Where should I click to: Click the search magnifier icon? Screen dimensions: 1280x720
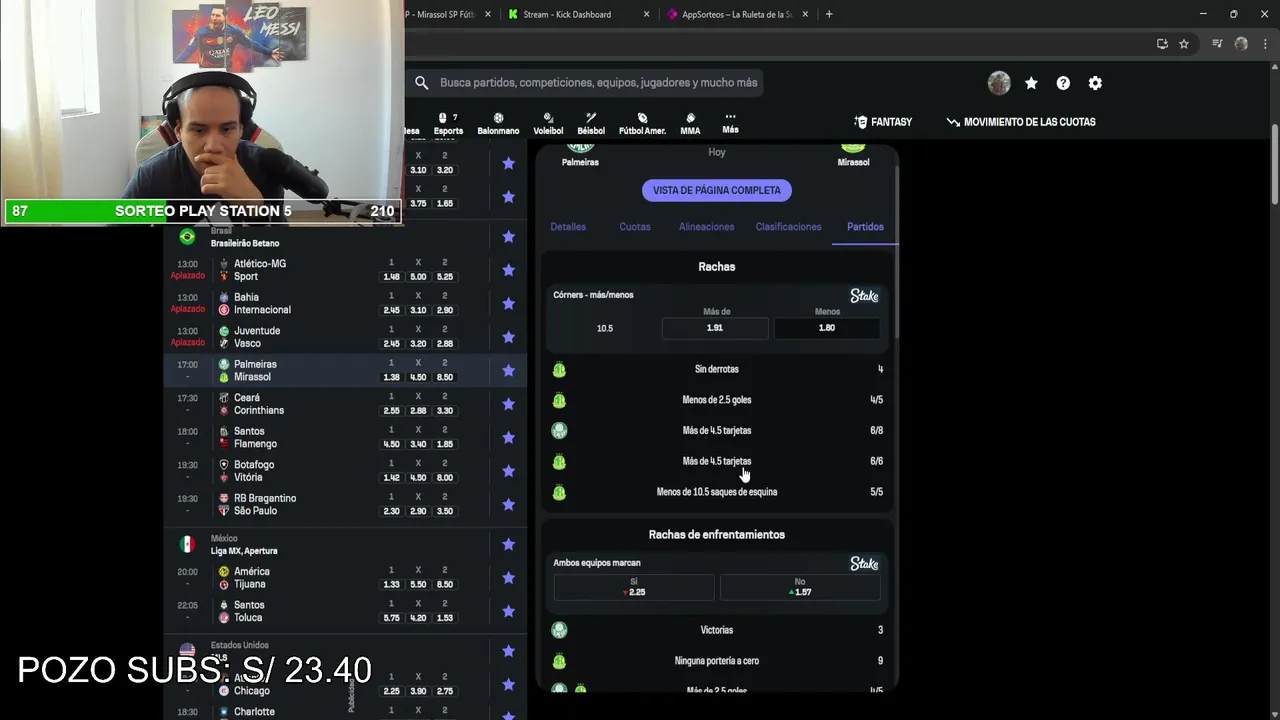pyautogui.click(x=422, y=83)
